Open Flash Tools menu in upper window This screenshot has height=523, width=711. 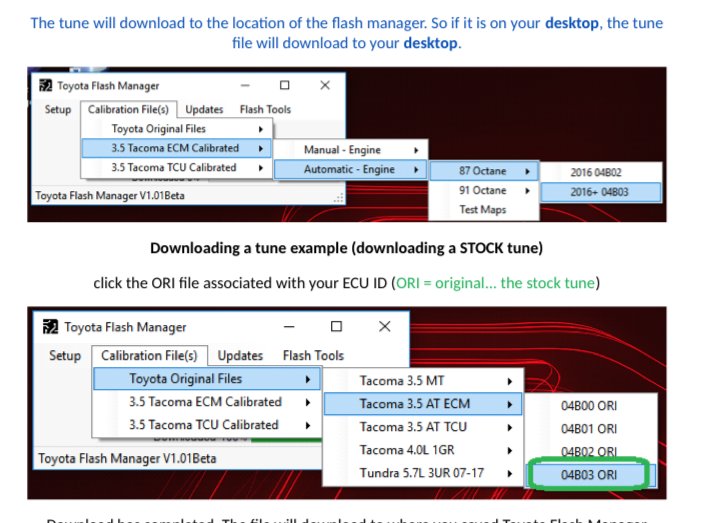(x=265, y=109)
